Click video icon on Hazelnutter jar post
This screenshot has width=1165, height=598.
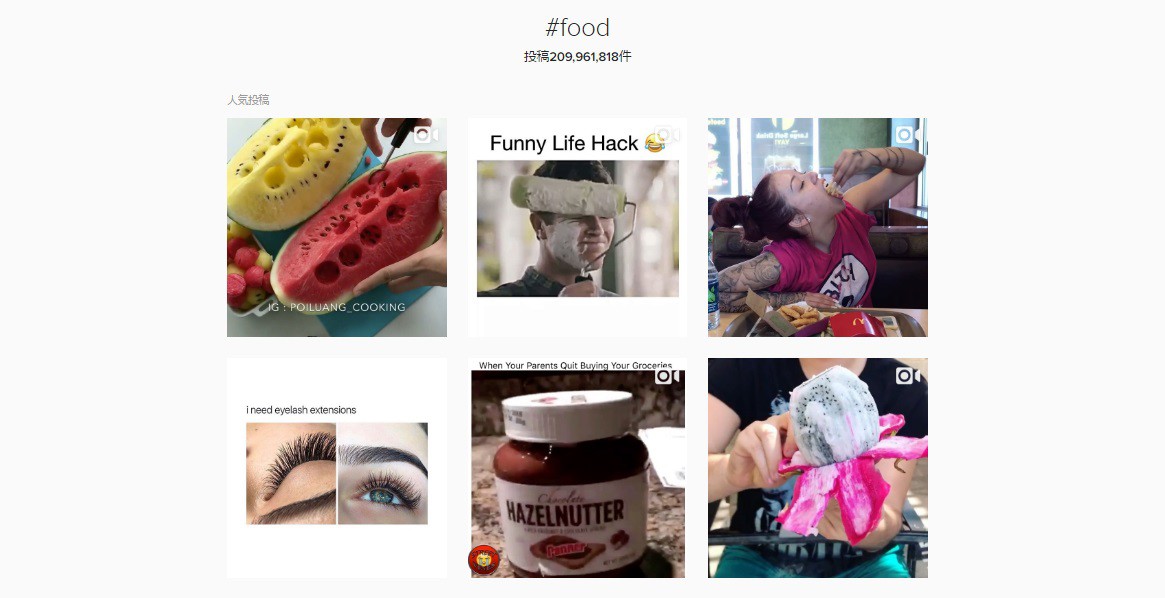(666, 376)
